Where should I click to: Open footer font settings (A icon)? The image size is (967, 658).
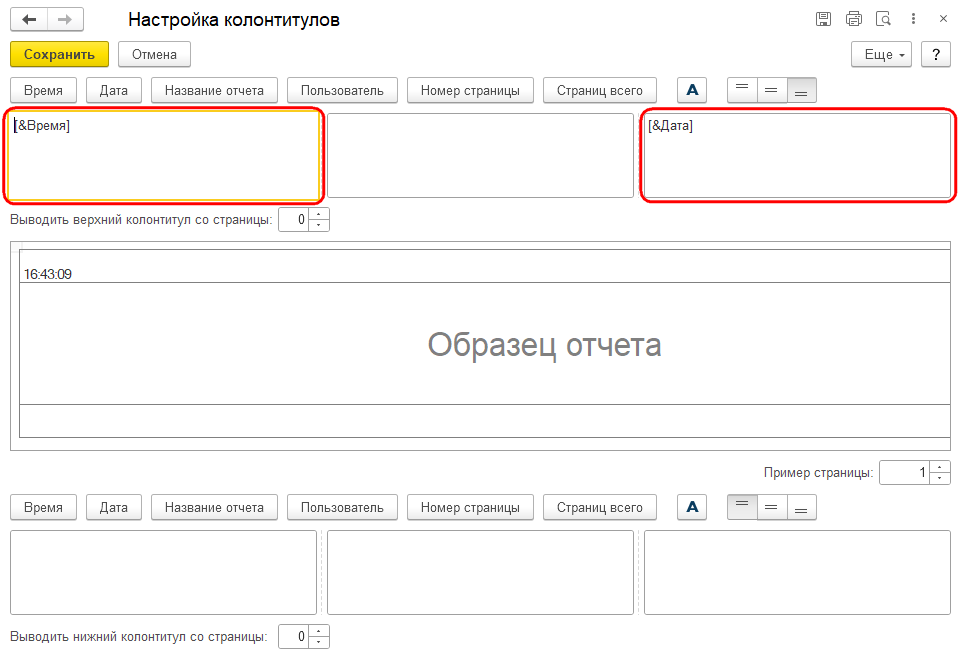click(692, 508)
